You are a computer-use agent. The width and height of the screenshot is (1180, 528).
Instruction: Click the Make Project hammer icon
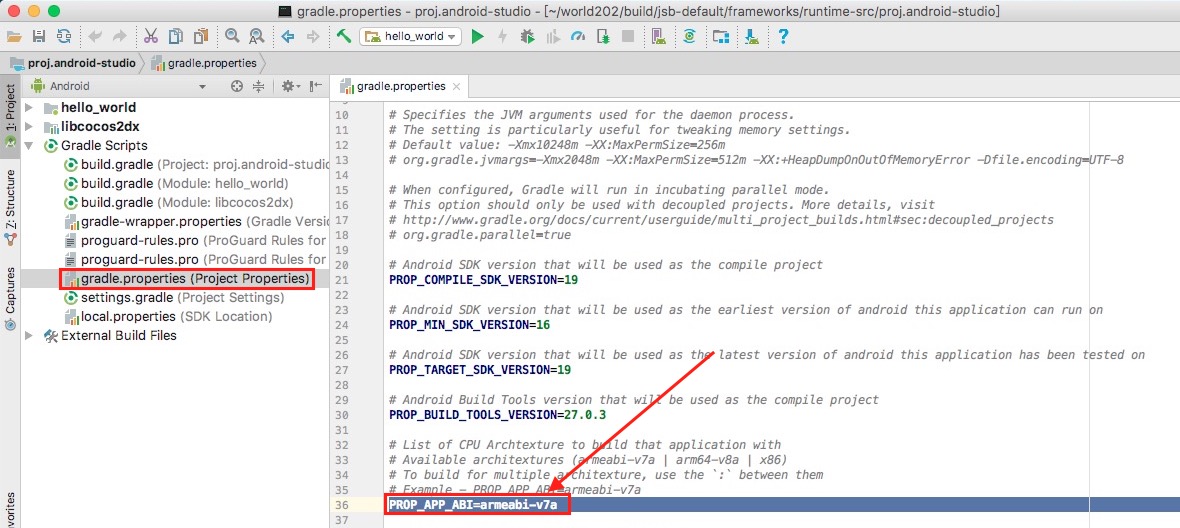click(344, 36)
